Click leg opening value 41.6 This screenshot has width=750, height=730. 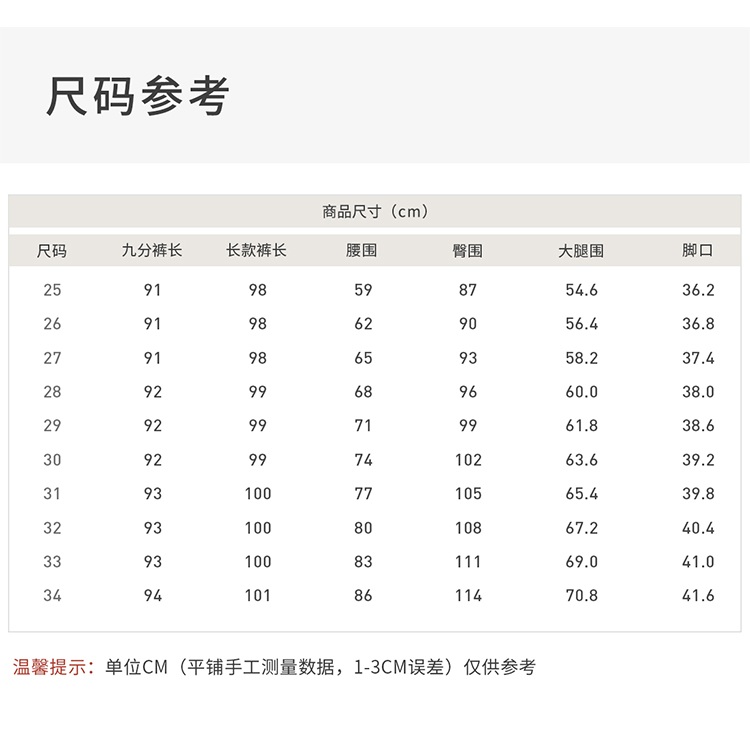tap(698, 596)
